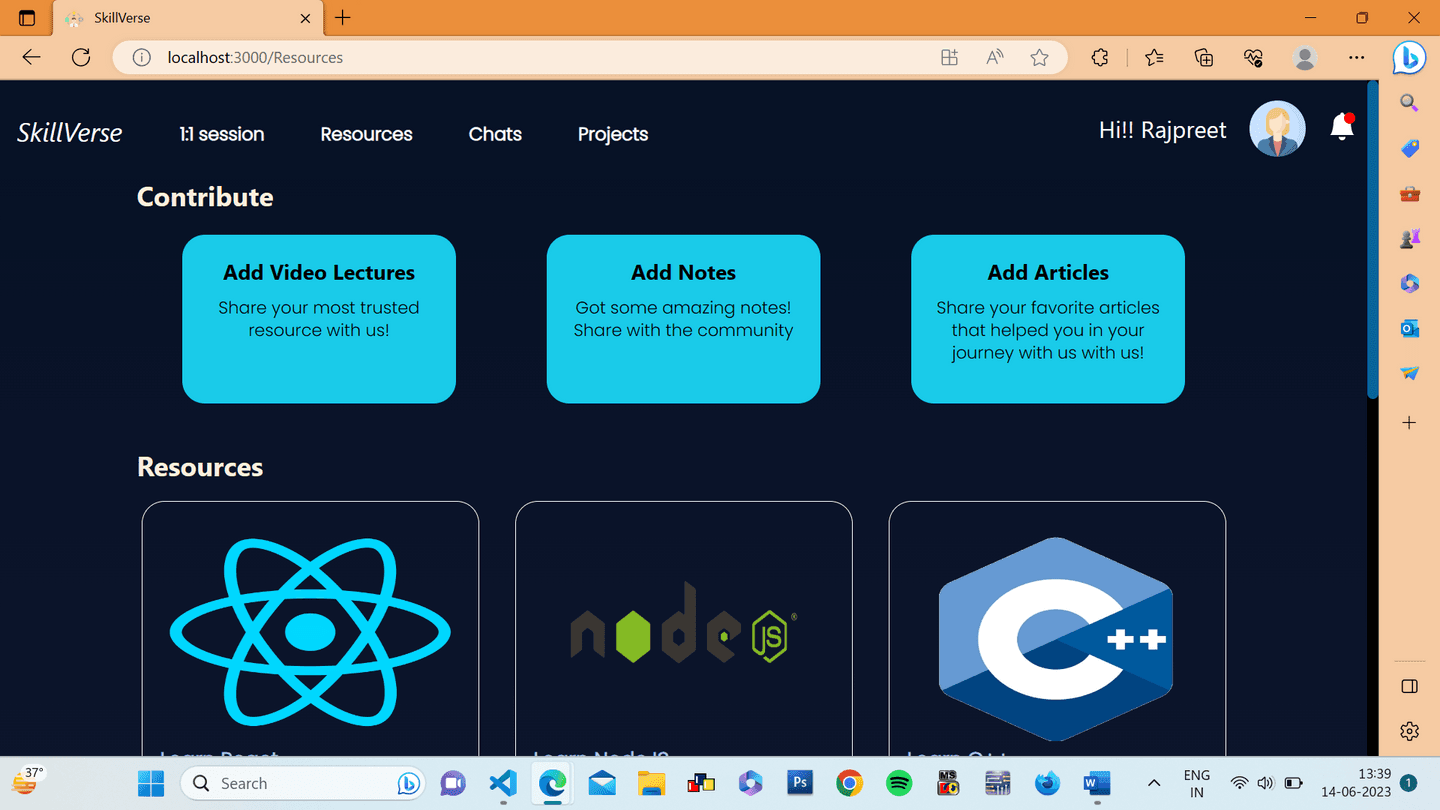Open Word from taskbar
The width and height of the screenshot is (1440, 810).
tap(1097, 783)
